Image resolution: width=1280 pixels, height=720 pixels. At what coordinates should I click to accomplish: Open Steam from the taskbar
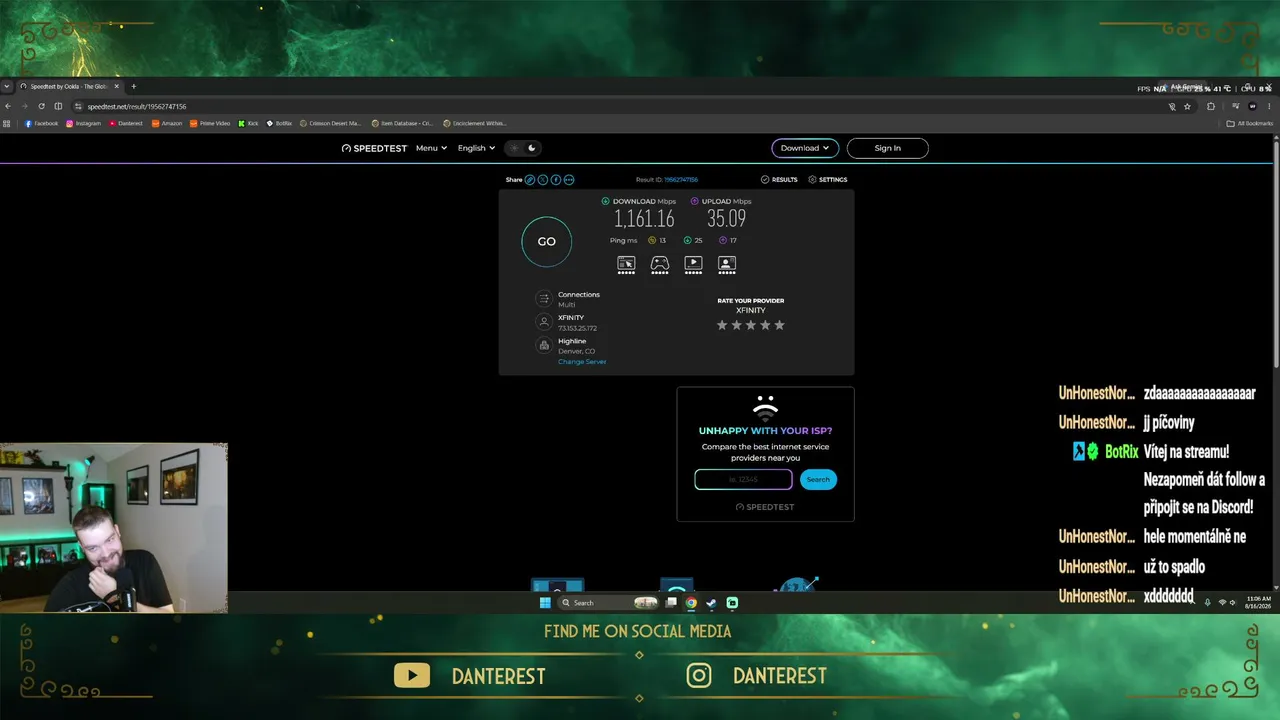tap(711, 603)
